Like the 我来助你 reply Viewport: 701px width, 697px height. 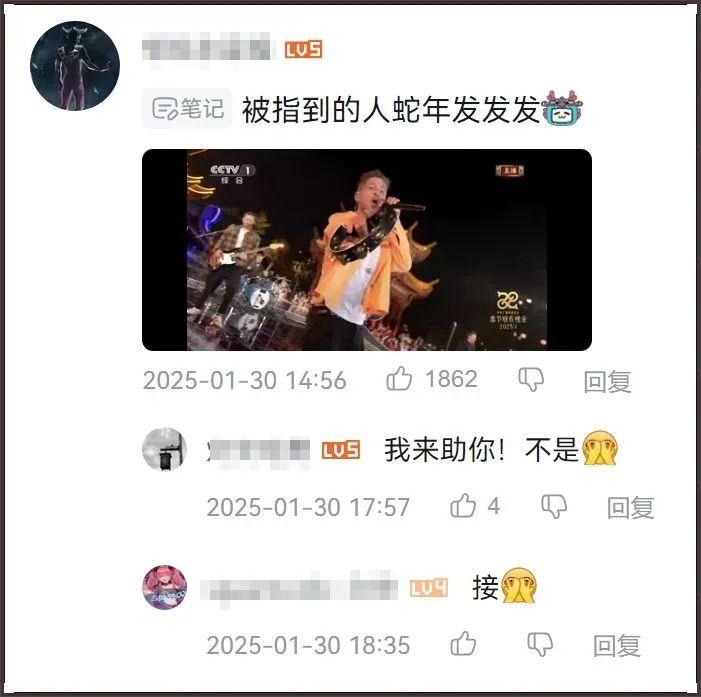point(463,506)
